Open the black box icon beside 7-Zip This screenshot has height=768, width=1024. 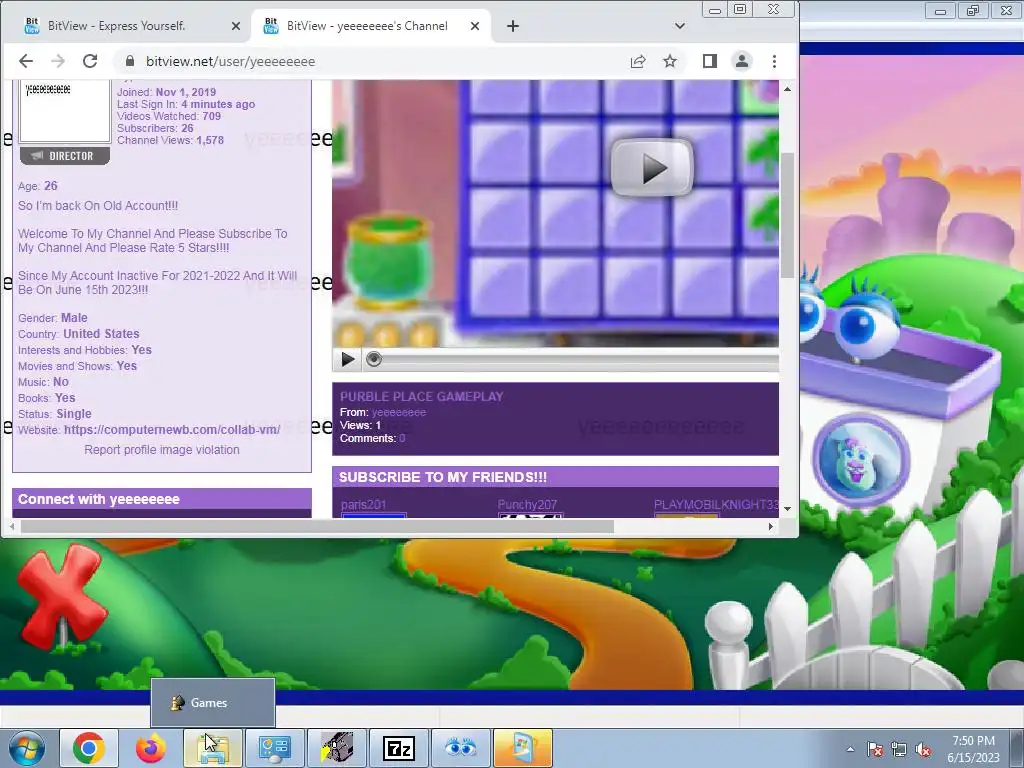pos(336,748)
